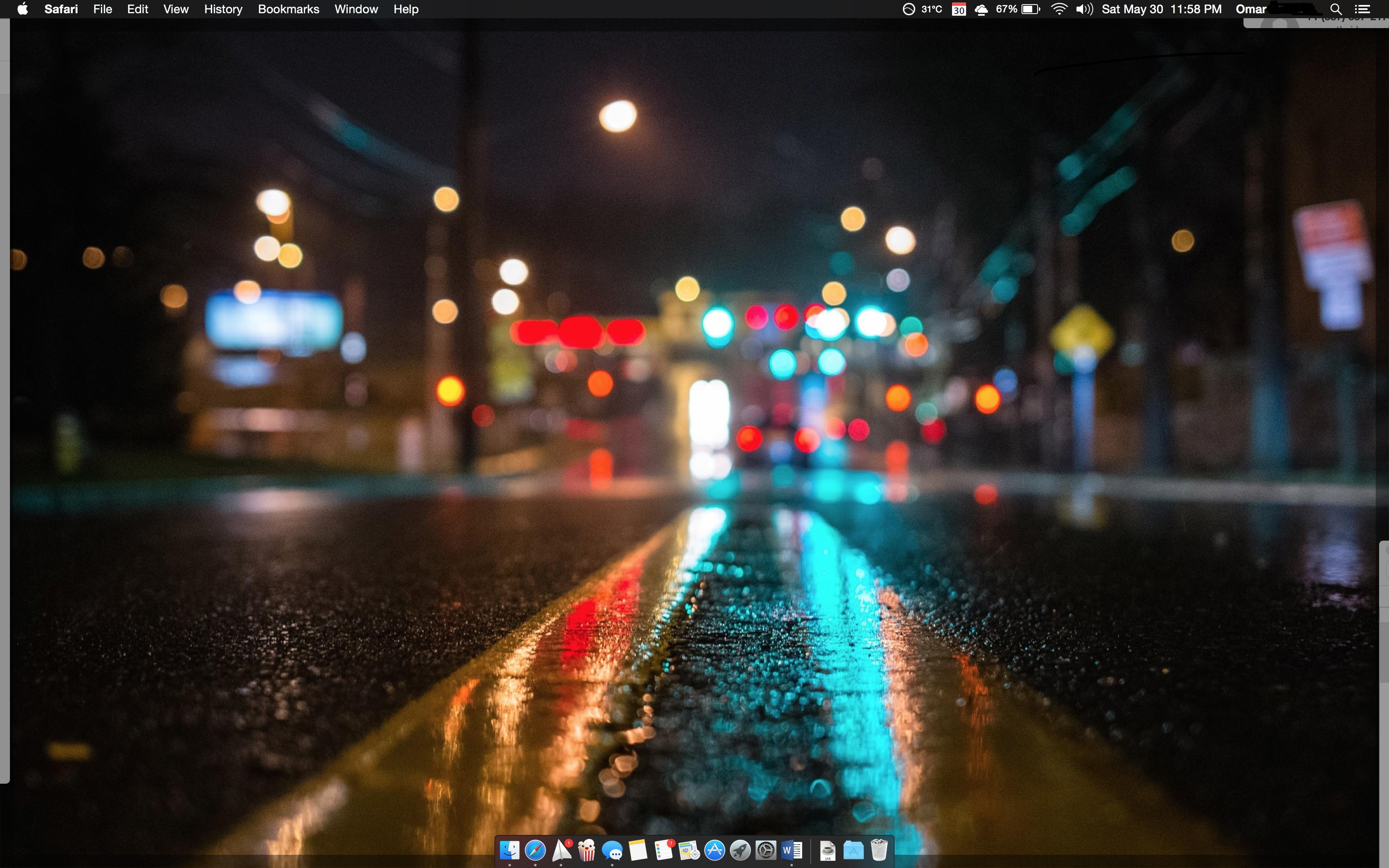Open the Apple menu
The height and width of the screenshot is (868, 1389).
click(x=22, y=9)
